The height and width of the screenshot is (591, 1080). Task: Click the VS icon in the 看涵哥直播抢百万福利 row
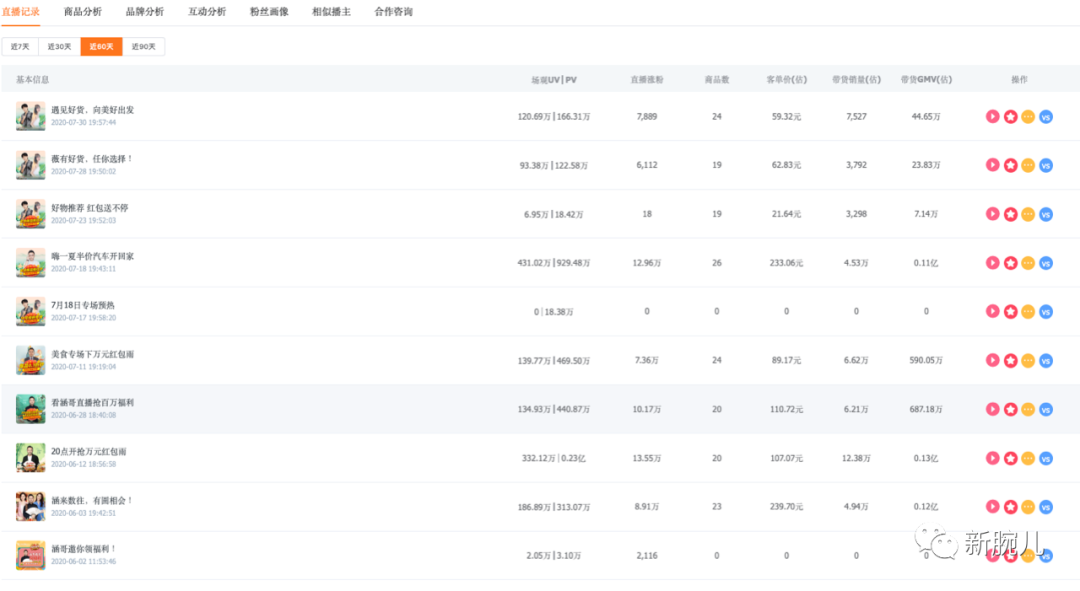click(1046, 409)
